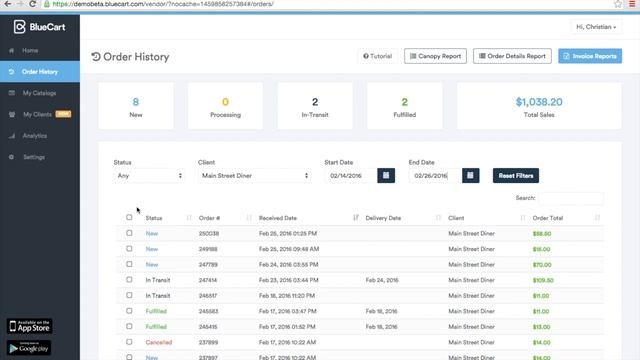Tick the select-all checkbox in table header
This screenshot has height=360, width=640.
pyautogui.click(x=129, y=218)
